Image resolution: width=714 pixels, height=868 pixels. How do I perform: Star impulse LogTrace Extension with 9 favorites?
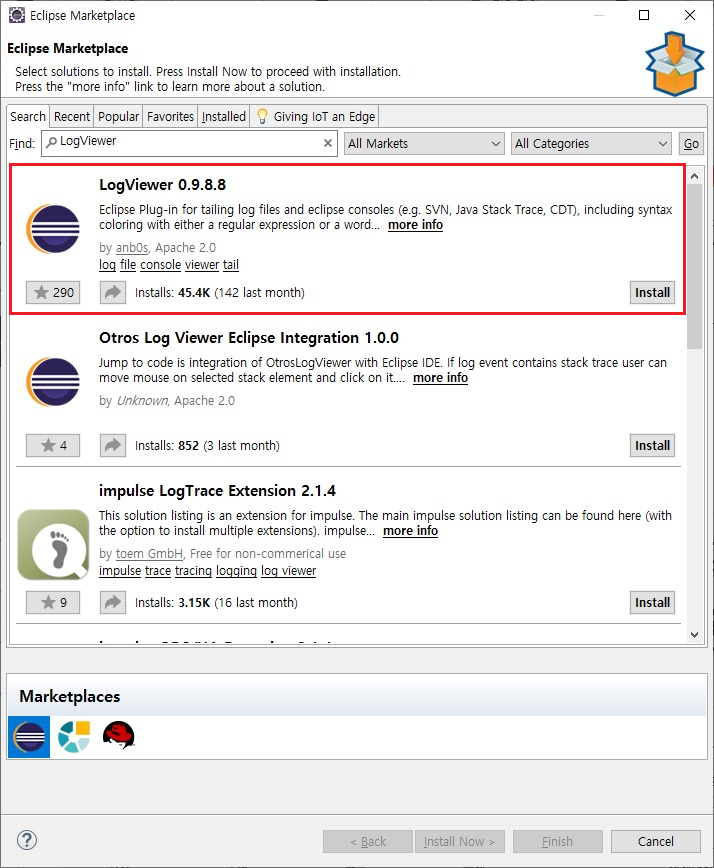tap(53, 602)
